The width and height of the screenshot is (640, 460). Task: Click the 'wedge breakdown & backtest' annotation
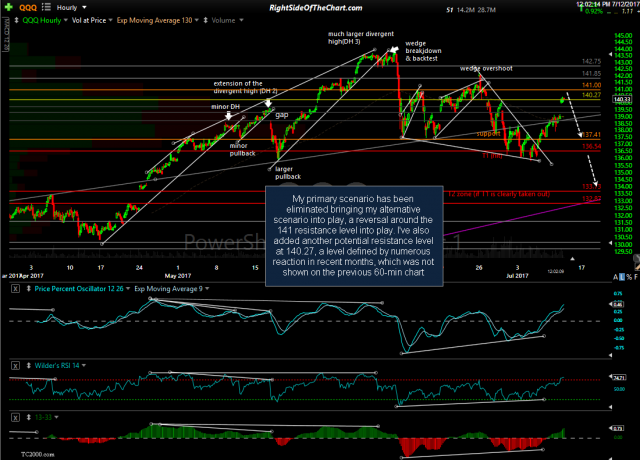[423, 51]
